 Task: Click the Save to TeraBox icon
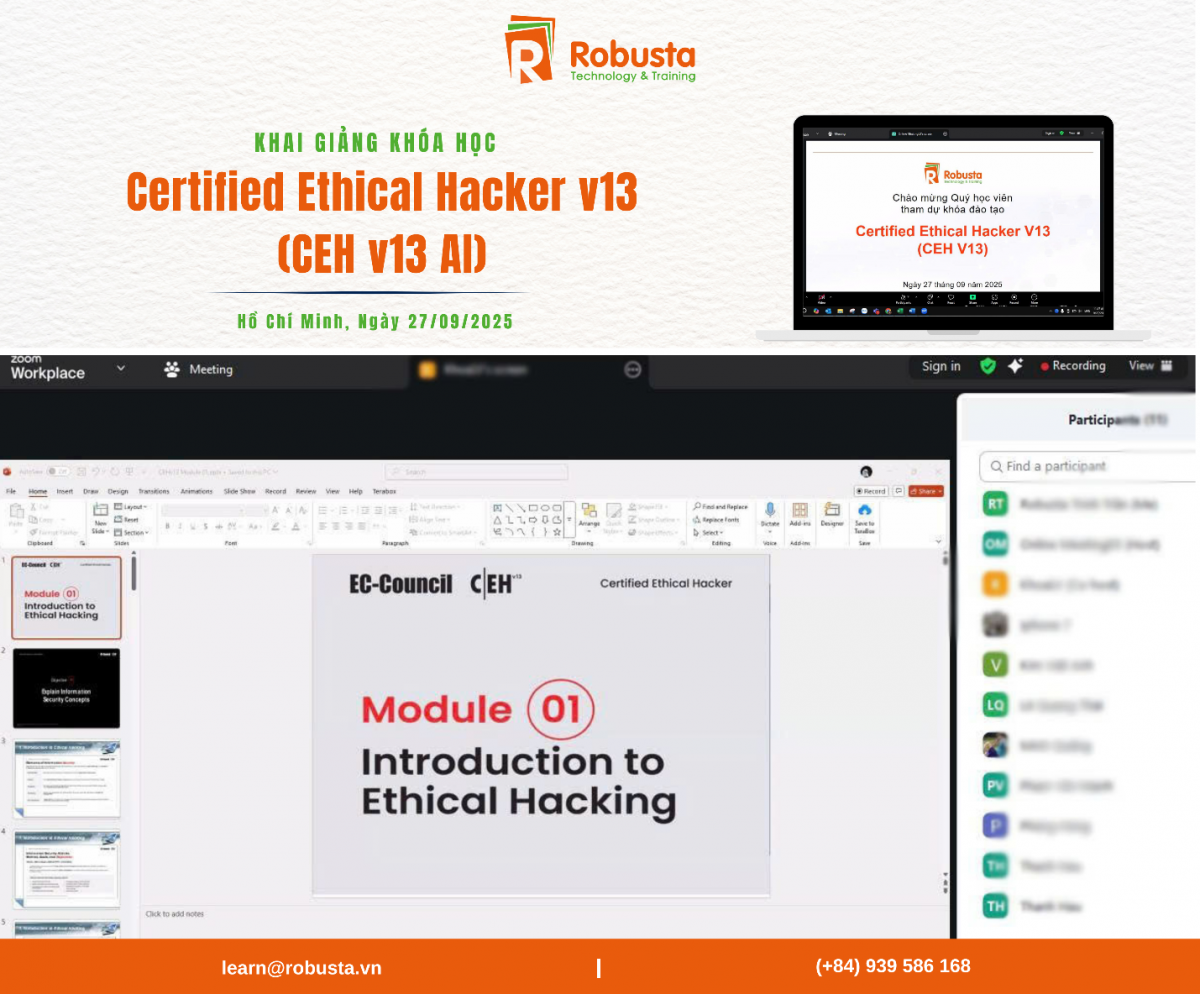coord(864,511)
